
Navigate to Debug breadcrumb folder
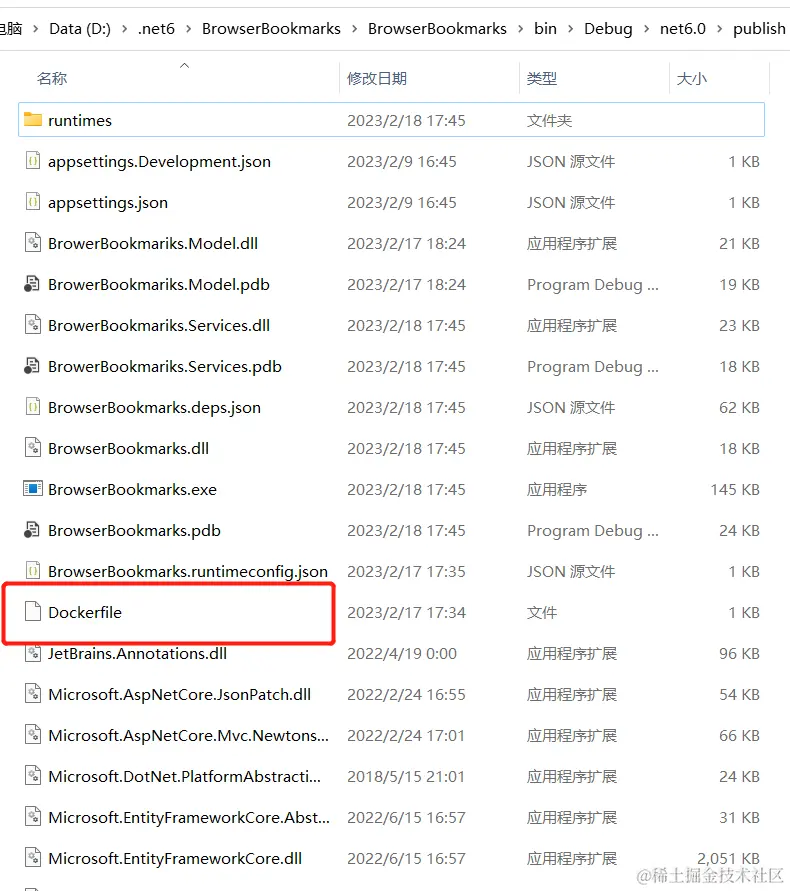click(x=608, y=28)
